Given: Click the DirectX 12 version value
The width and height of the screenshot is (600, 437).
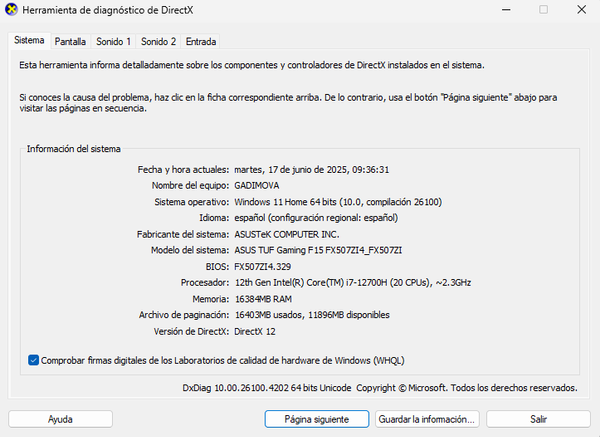Looking at the screenshot, I should pyautogui.click(x=255, y=331).
